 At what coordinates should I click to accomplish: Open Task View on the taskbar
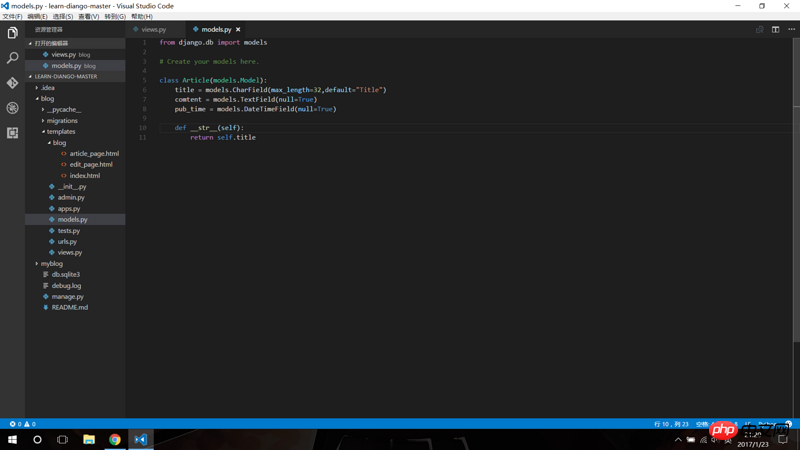pyautogui.click(x=62, y=439)
